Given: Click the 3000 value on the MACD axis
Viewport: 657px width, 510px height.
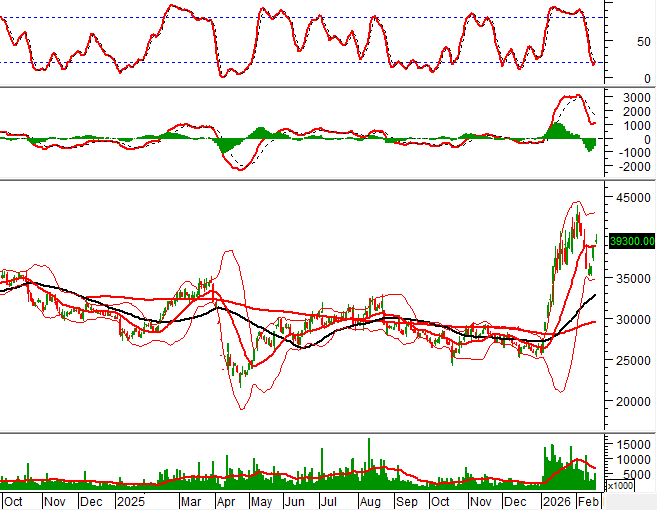Looking at the screenshot, I should 633,97.
